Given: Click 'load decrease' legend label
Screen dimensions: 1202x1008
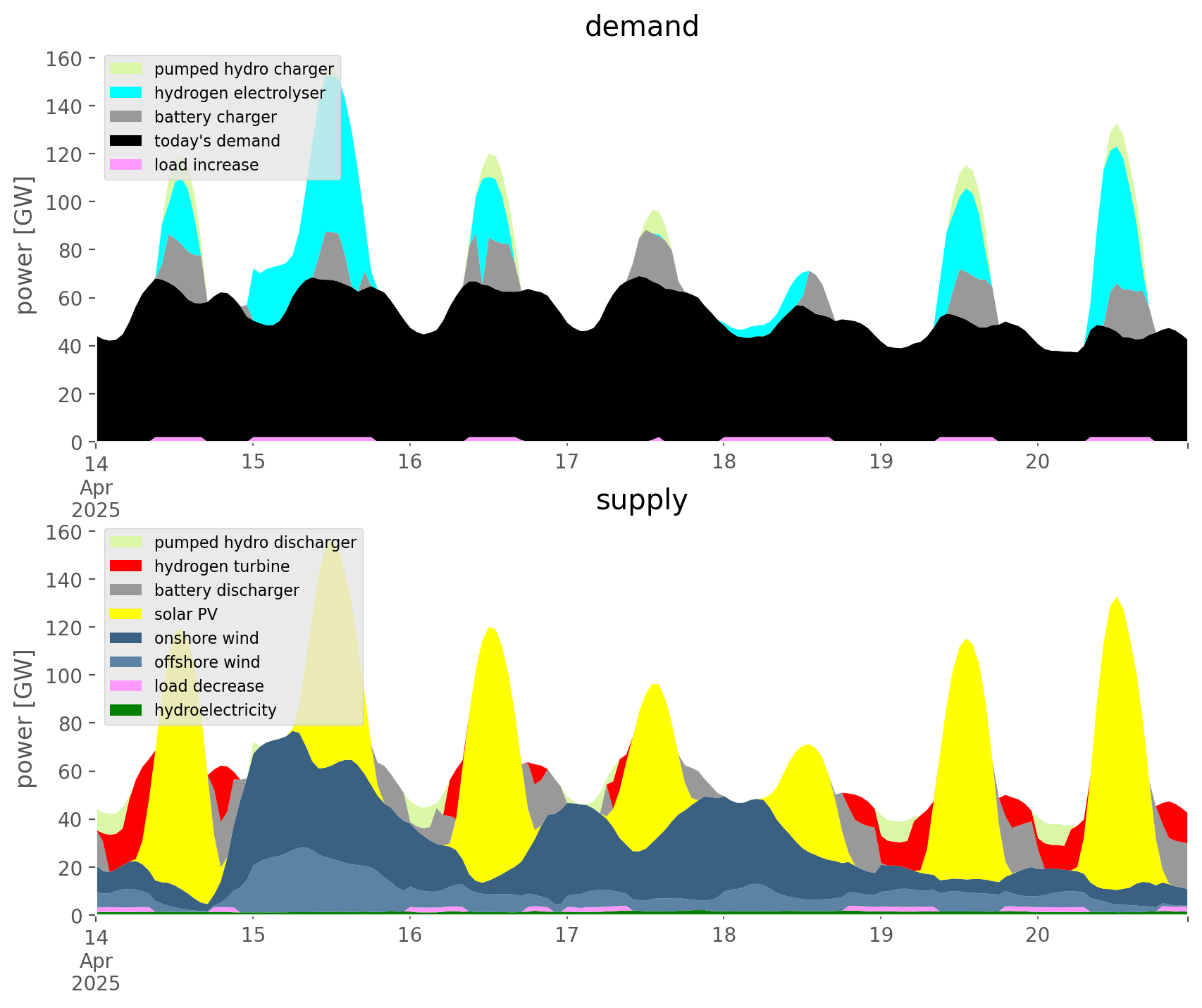Looking at the screenshot, I should (x=209, y=686).
